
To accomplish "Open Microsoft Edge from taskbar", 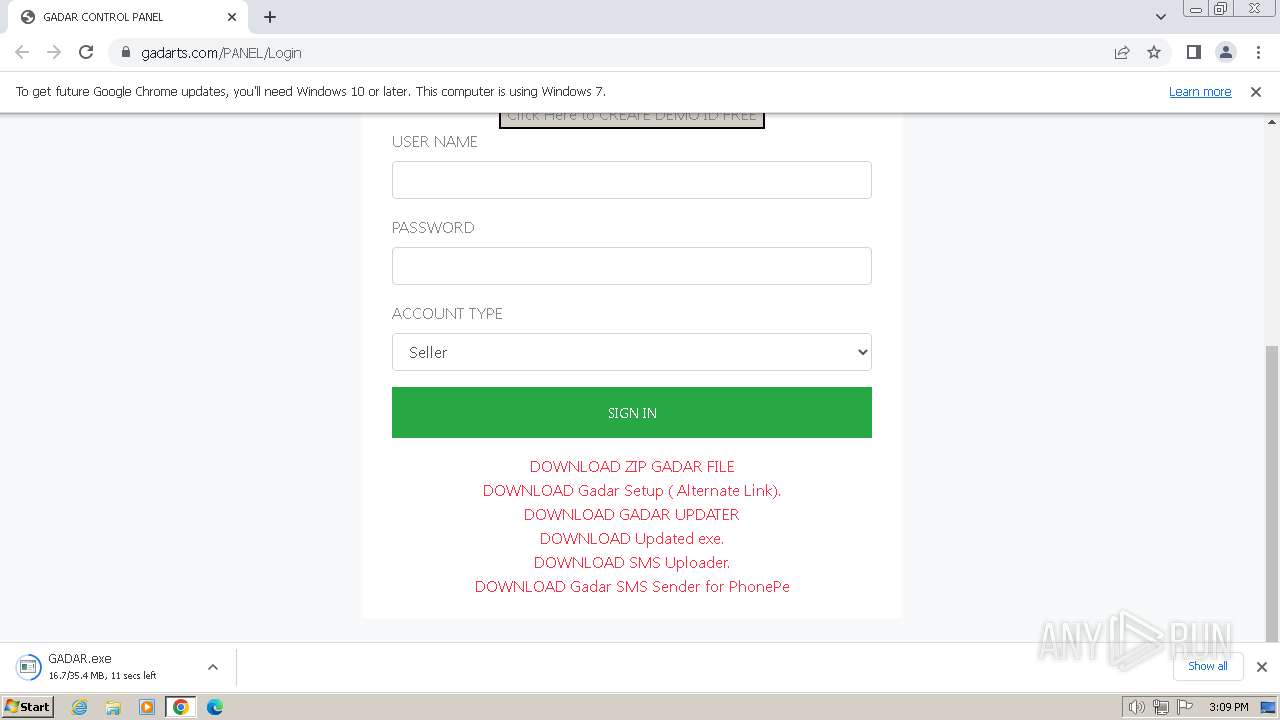I will point(215,707).
